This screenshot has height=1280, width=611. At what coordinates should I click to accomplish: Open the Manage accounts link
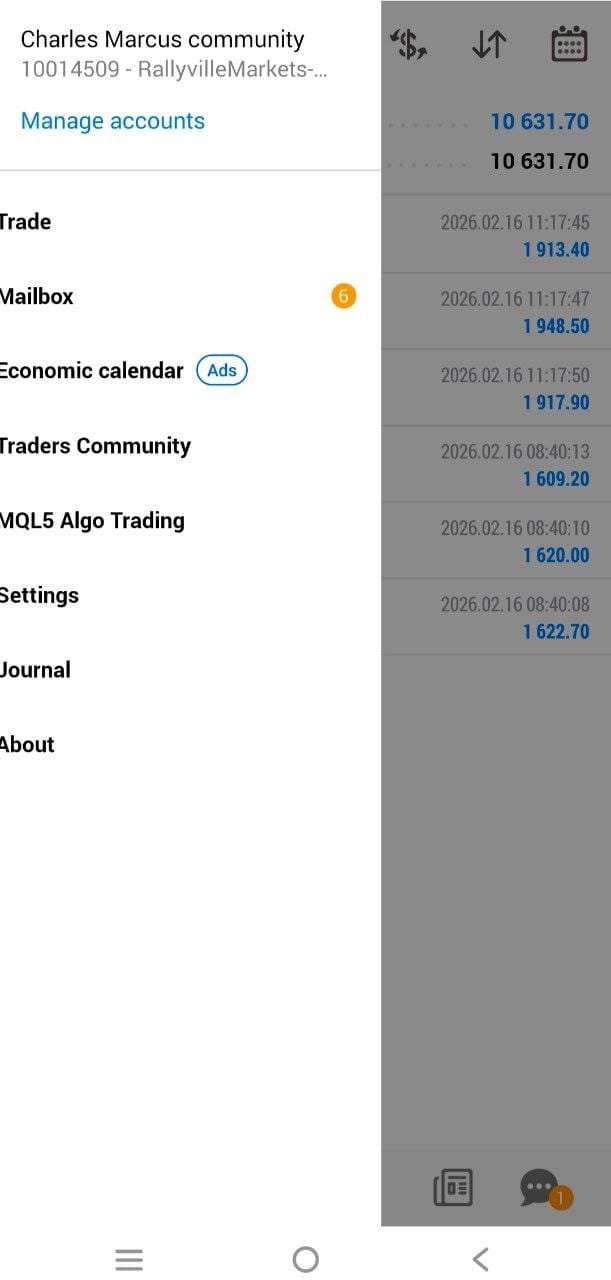113,121
